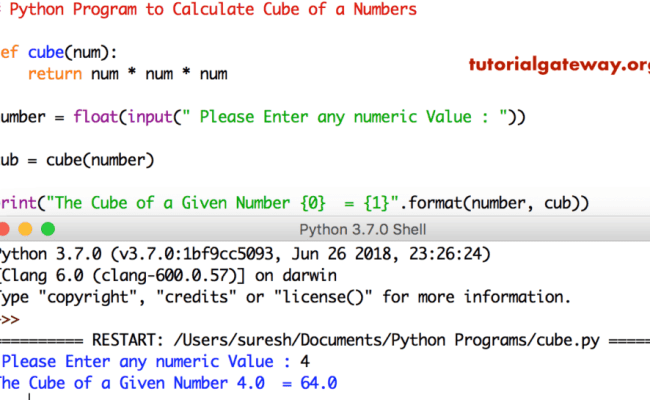Click the '>>>' shell prompt
The image size is (650, 400).
(10, 319)
